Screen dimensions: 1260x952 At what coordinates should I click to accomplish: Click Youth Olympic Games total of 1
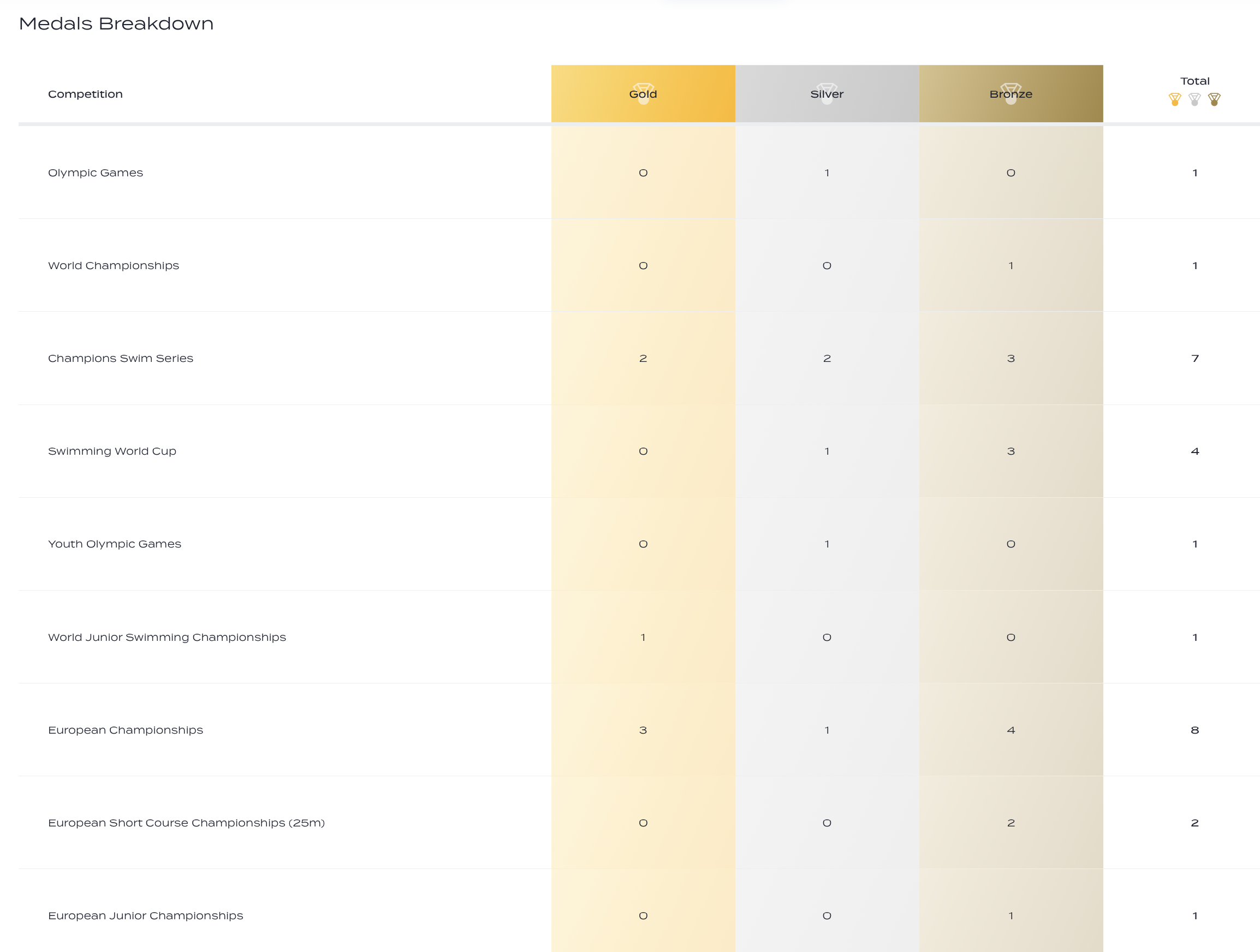tap(1195, 544)
